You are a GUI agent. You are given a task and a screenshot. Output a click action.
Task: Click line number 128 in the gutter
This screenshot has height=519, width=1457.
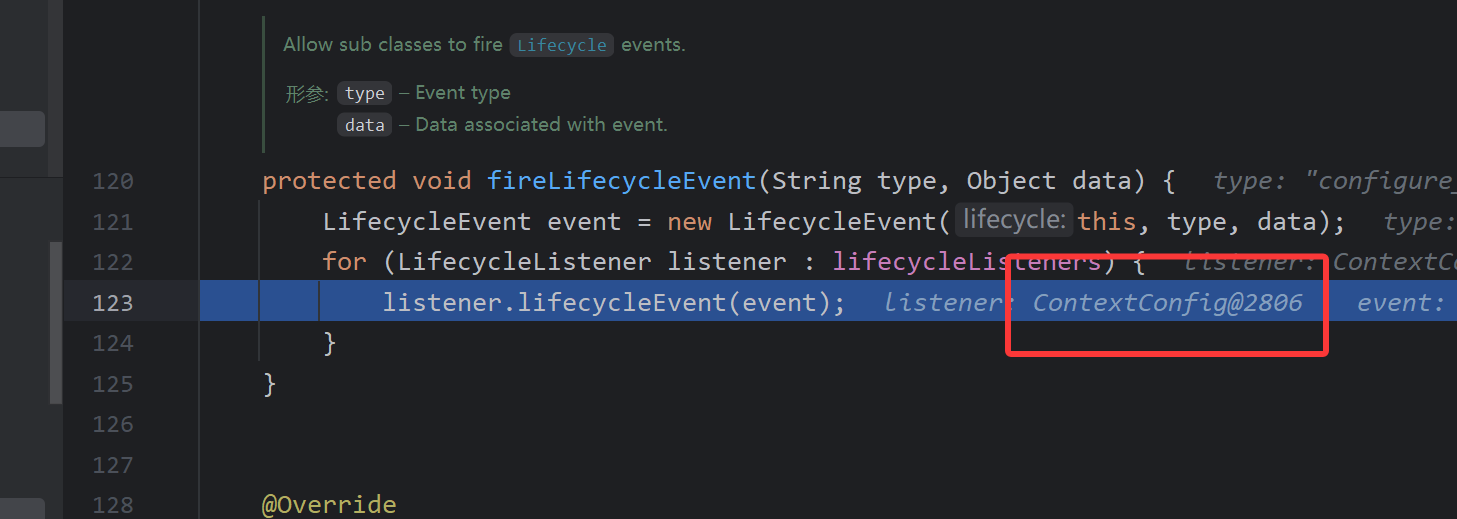[112, 505]
